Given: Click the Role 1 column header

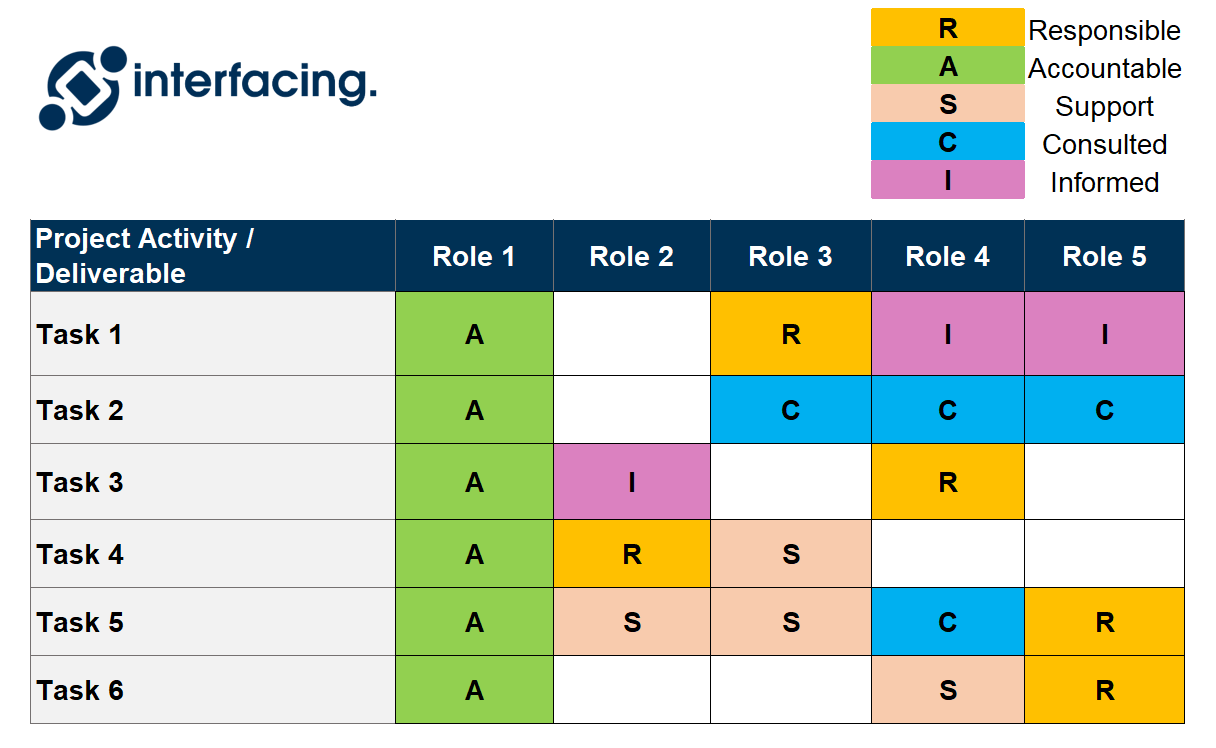Looking at the screenshot, I should [x=474, y=256].
